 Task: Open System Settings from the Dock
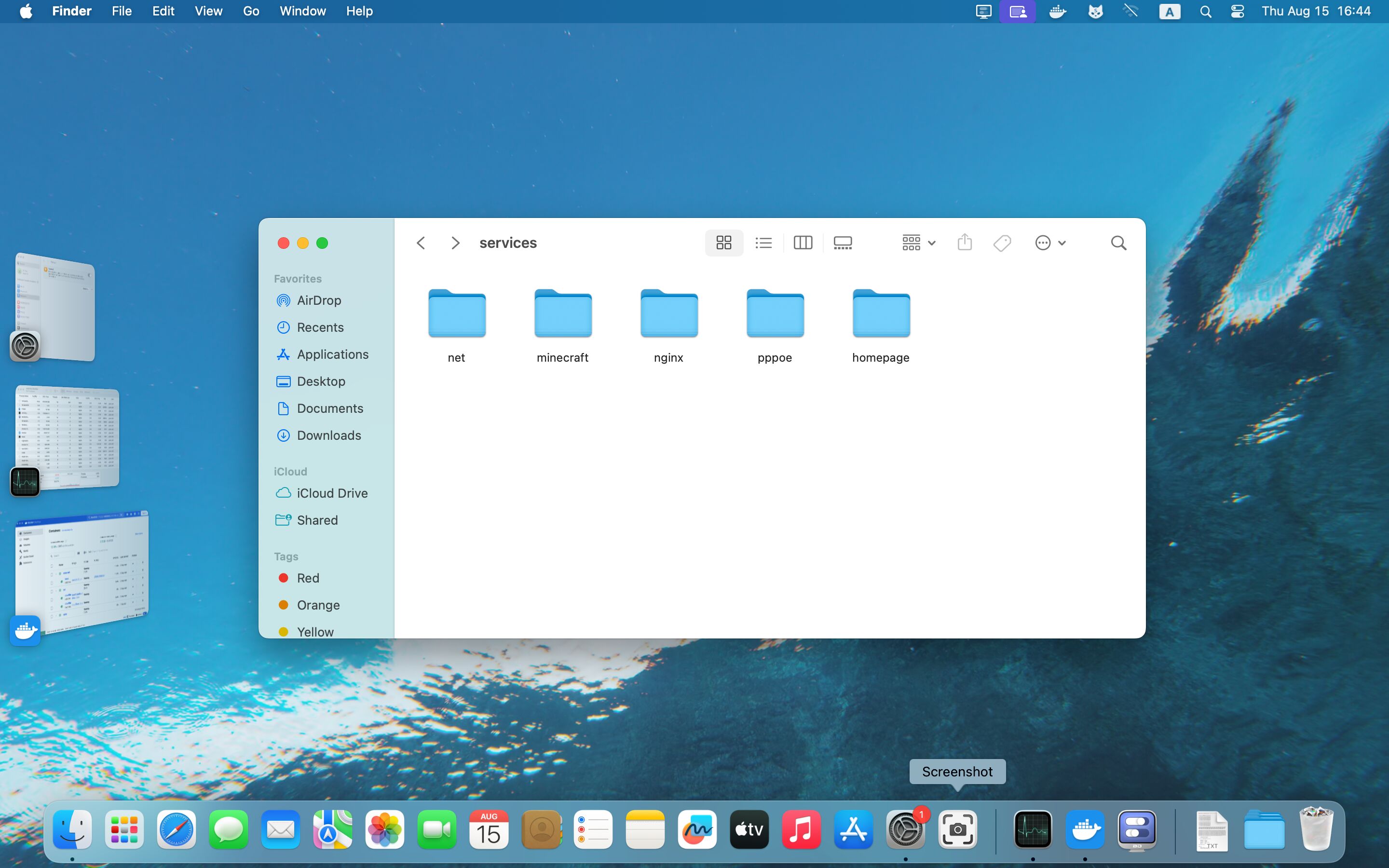pos(906,829)
